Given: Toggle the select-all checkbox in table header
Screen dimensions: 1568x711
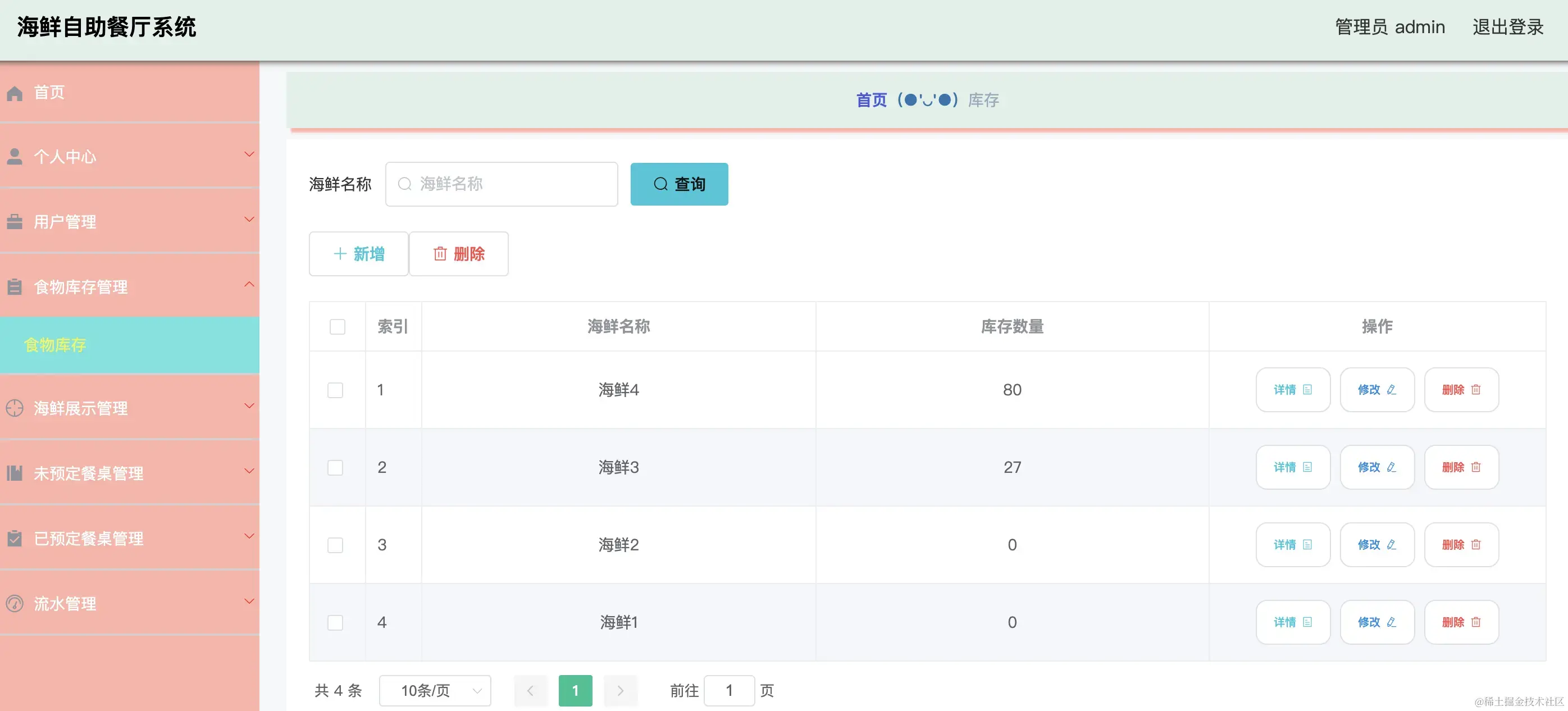Looking at the screenshot, I should (337, 327).
